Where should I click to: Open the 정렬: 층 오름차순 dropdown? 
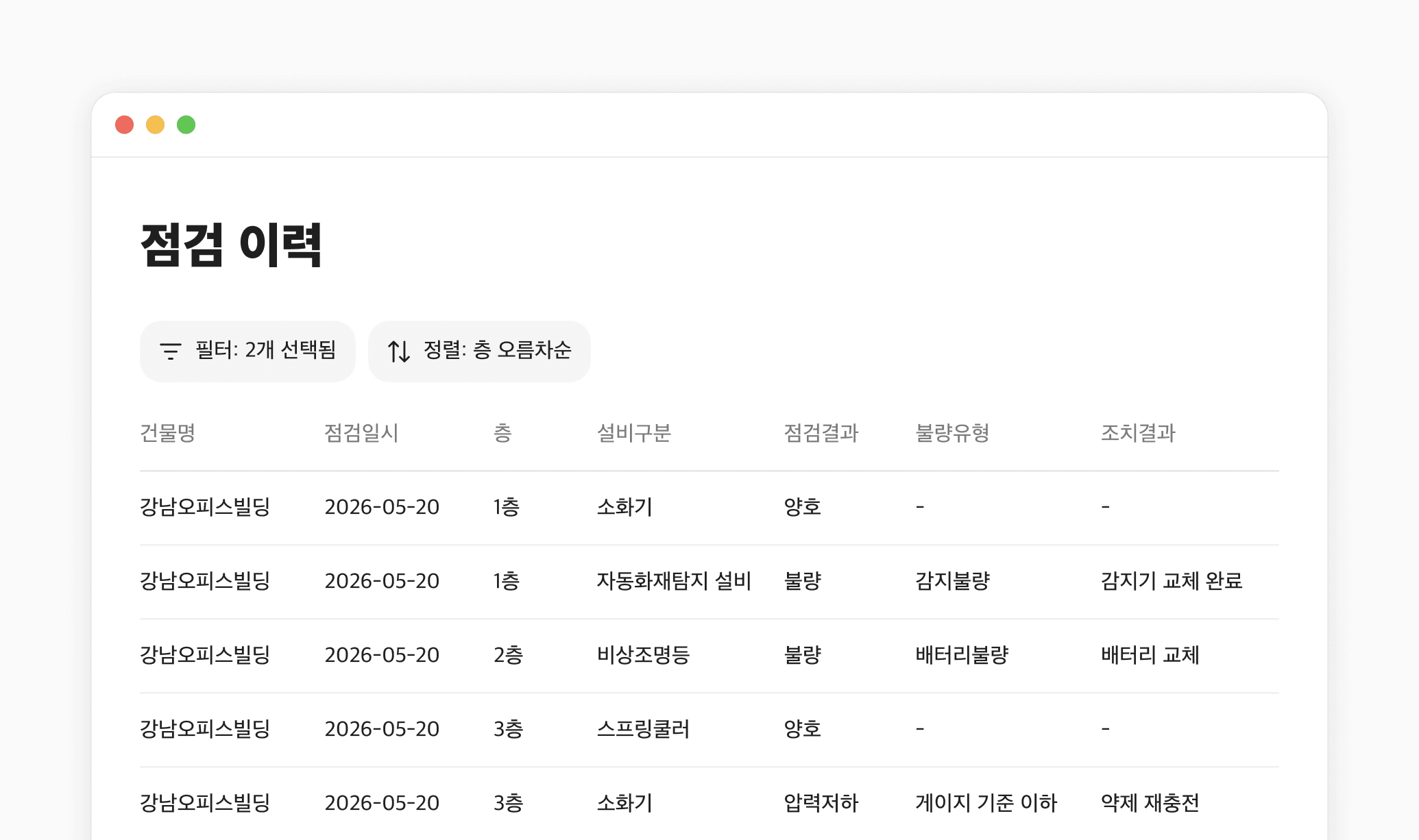(479, 351)
